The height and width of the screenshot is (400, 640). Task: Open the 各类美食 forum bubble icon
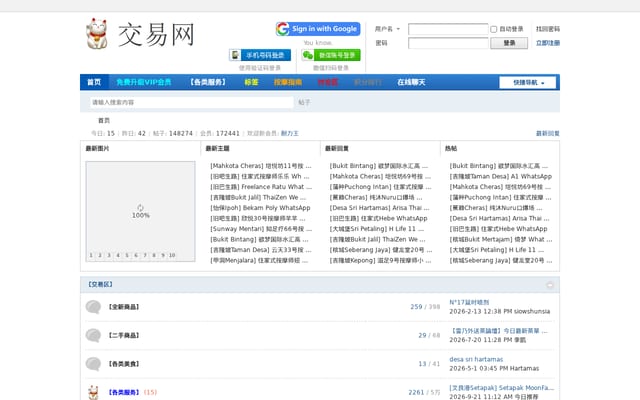pyautogui.click(x=93, y=364)
